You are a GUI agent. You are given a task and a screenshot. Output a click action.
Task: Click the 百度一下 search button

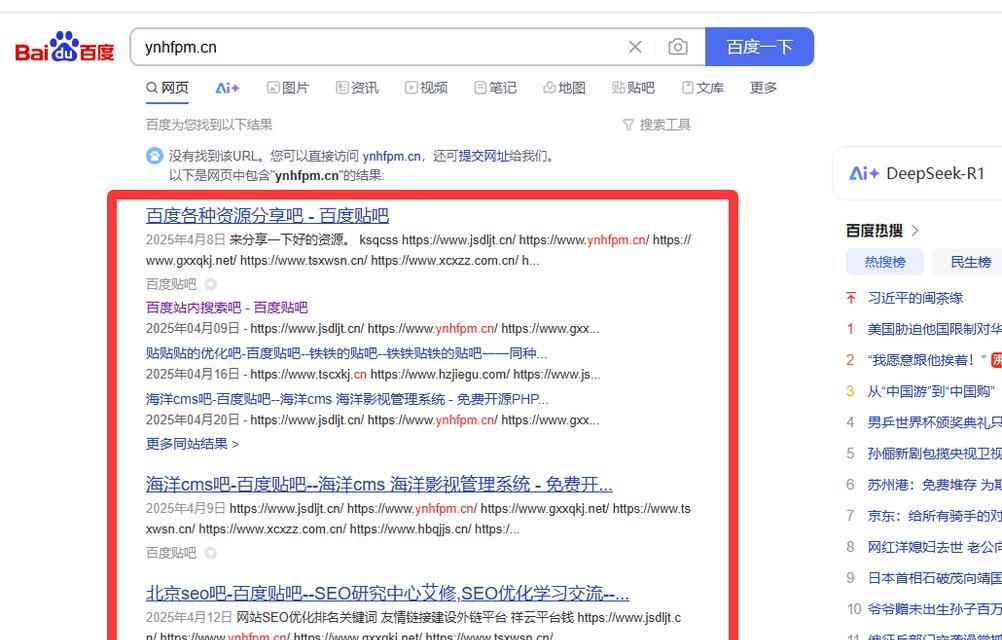coord(759,47)
